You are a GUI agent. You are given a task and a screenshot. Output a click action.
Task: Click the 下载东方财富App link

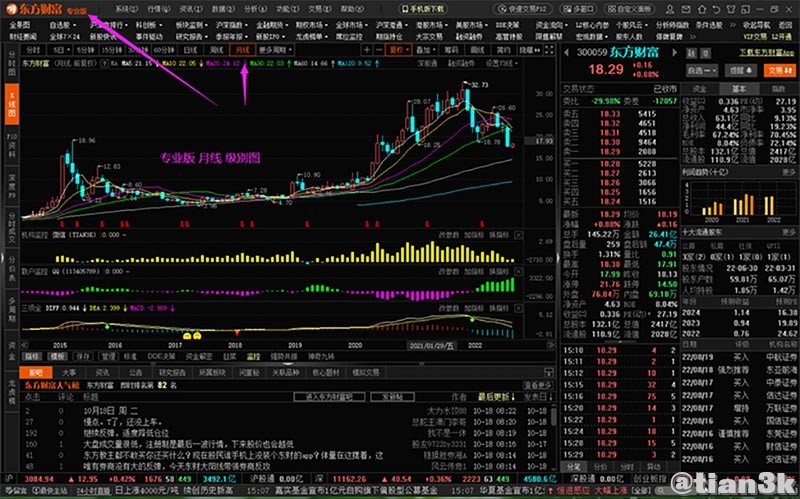coord(767,53)
